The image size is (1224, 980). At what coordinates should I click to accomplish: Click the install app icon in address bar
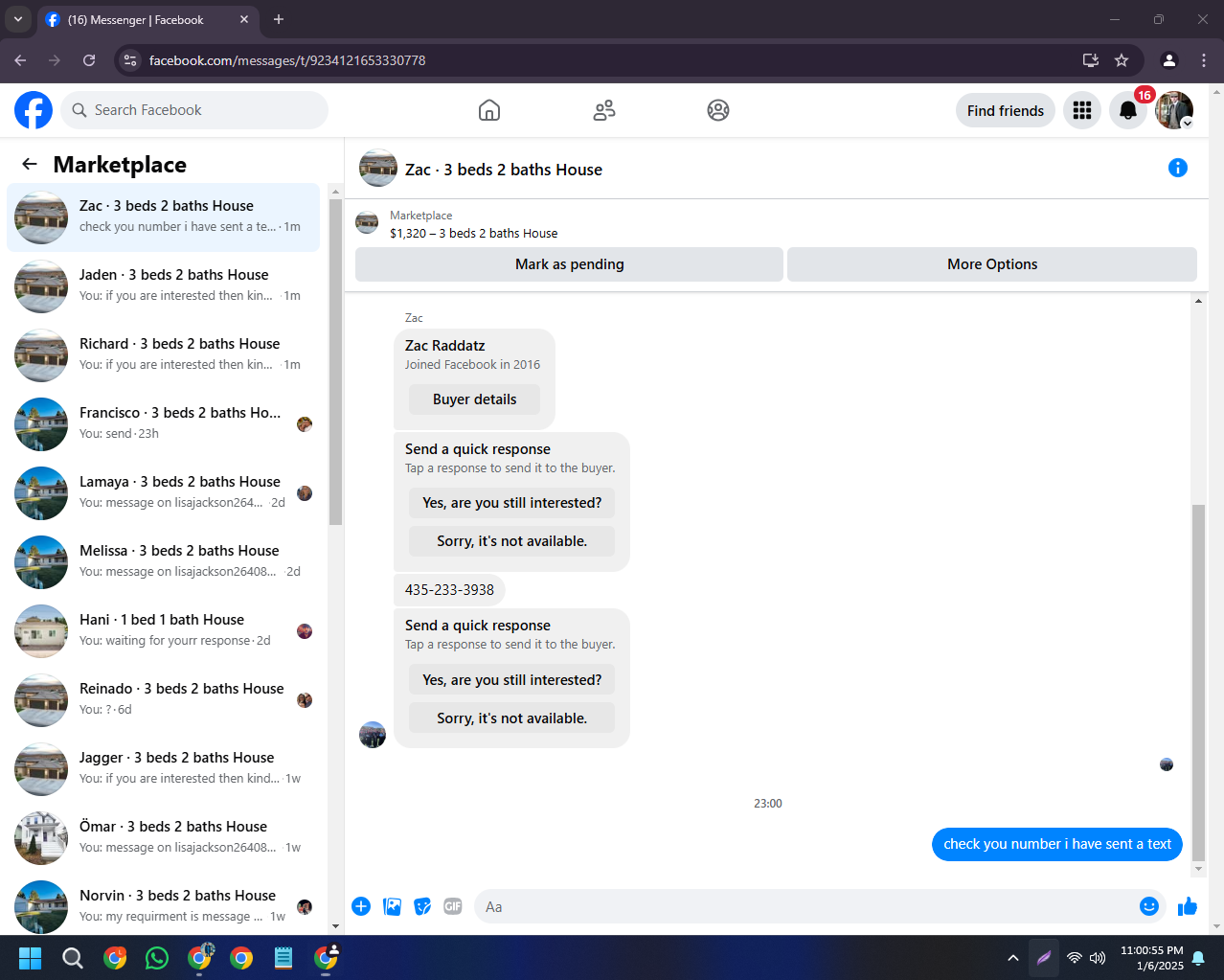click(x=1091, y=60)
